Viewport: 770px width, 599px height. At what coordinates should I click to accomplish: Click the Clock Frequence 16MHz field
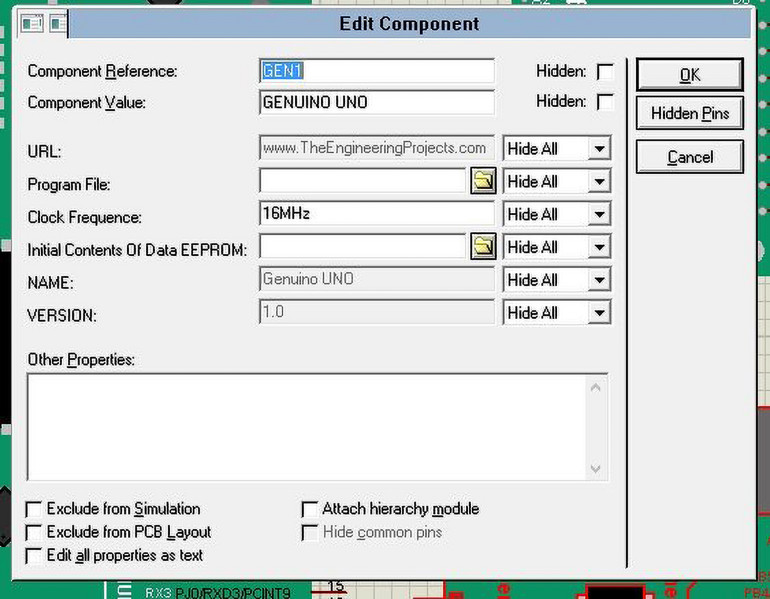click(x=376, y=213)
